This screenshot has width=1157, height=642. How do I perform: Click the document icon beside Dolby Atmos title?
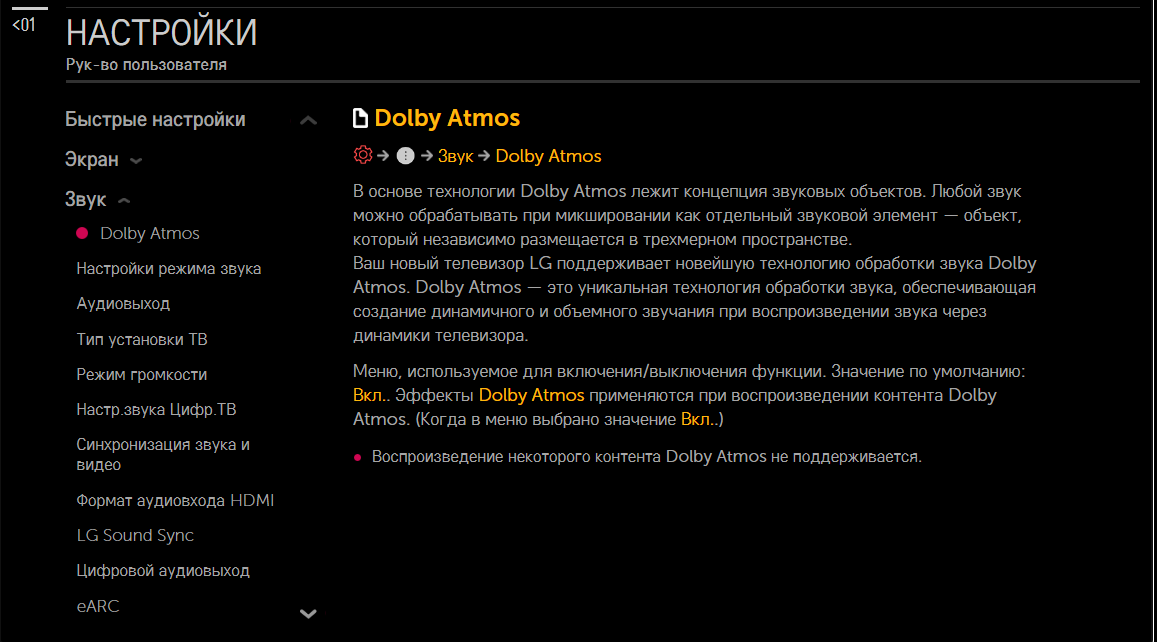point(360,119)
